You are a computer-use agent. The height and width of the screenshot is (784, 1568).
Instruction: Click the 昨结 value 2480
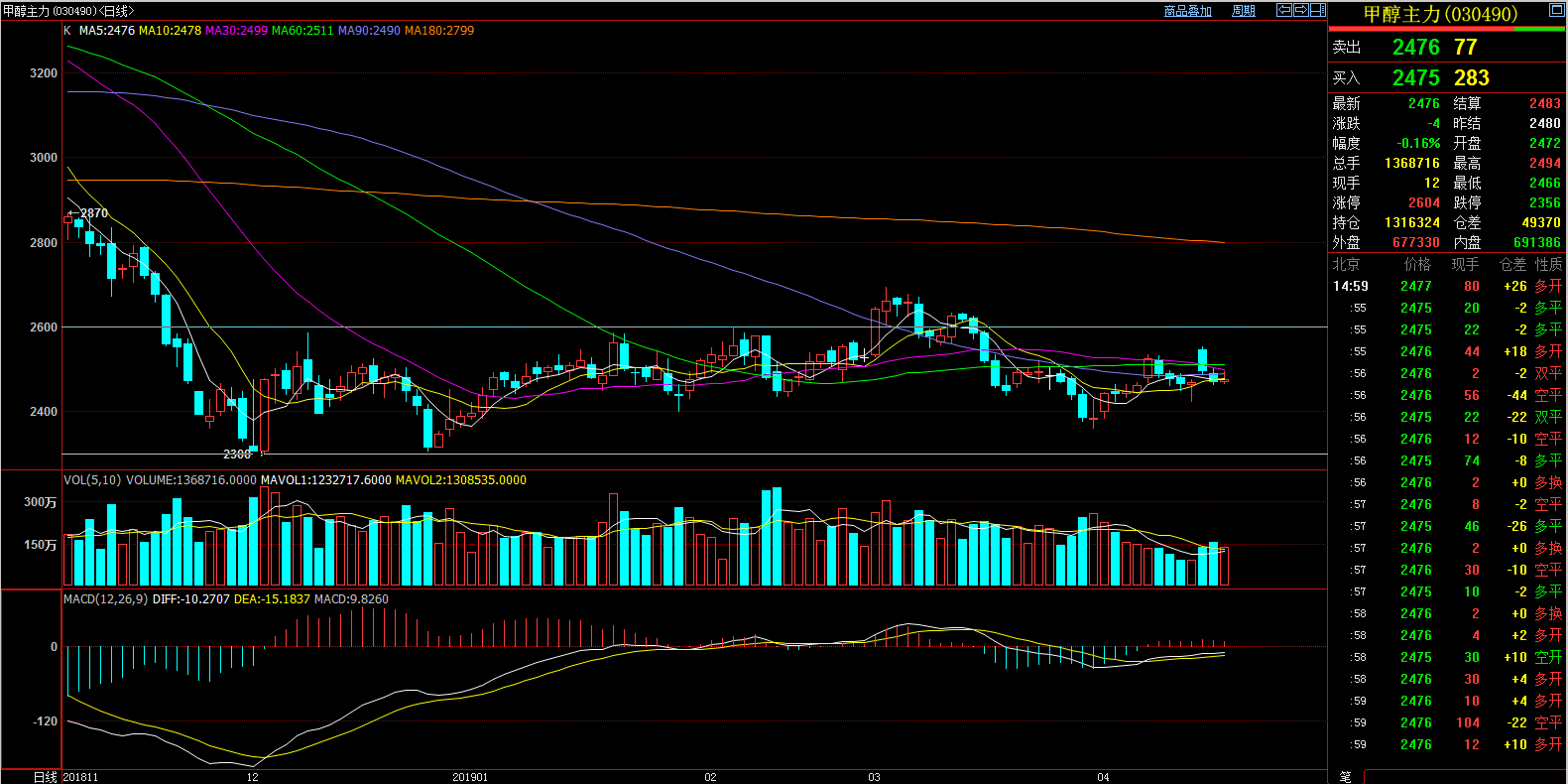click(1545, 123)
